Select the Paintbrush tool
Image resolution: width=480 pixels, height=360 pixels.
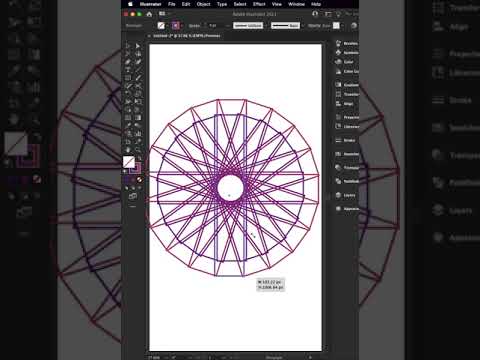pos(138,78)
